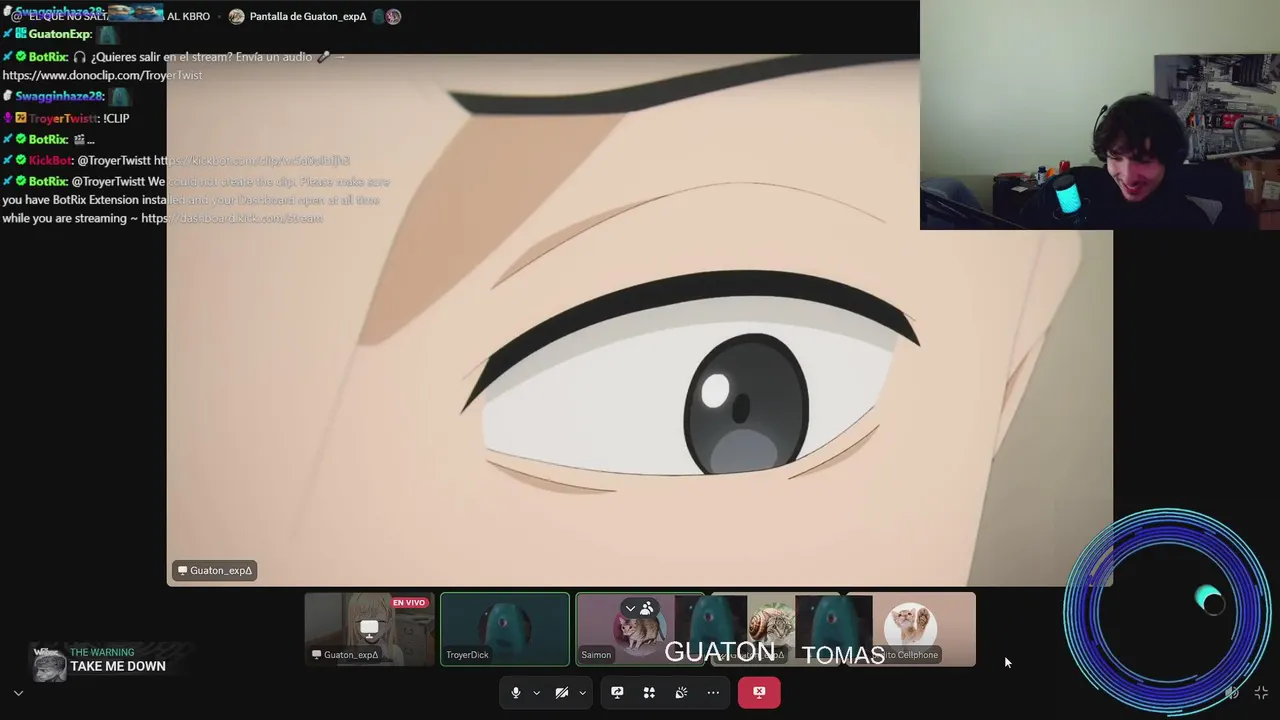Click the share screen icon
Viewport: 1280px width, 720px height.
pos(617,692)
